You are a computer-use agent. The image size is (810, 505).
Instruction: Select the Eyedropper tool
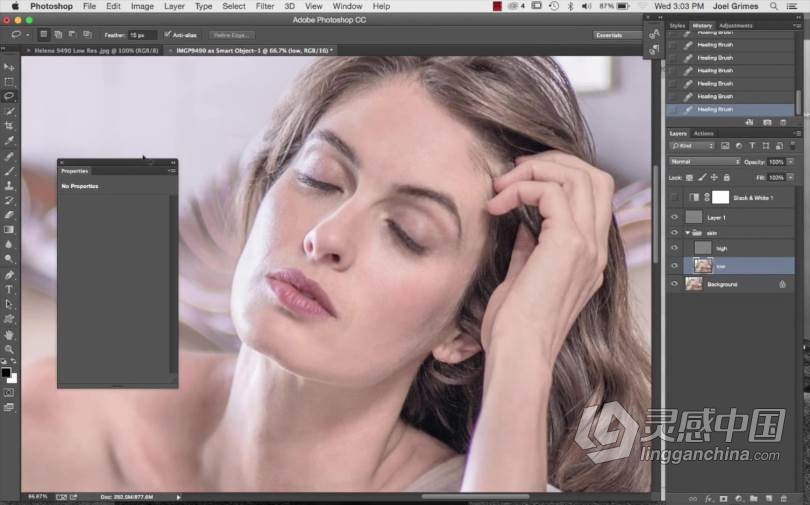coord(9,140)
